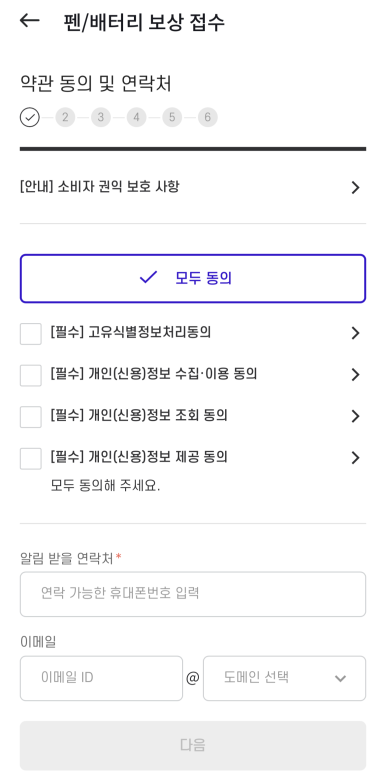Tick the 개인(신용)정보 제공 동의 checkbox

click(31, 458)
